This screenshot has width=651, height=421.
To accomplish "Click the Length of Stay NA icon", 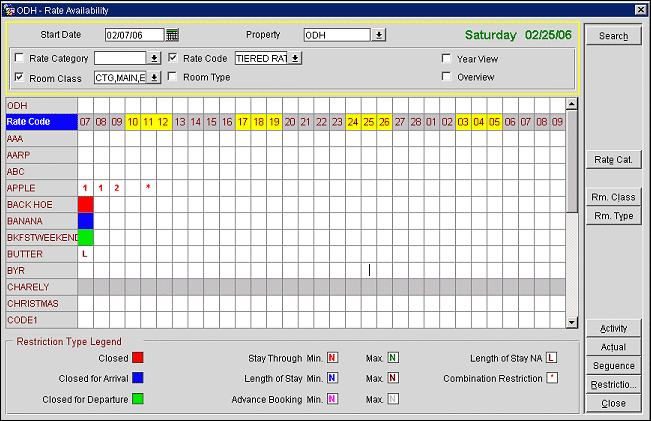I will (551, 357).
